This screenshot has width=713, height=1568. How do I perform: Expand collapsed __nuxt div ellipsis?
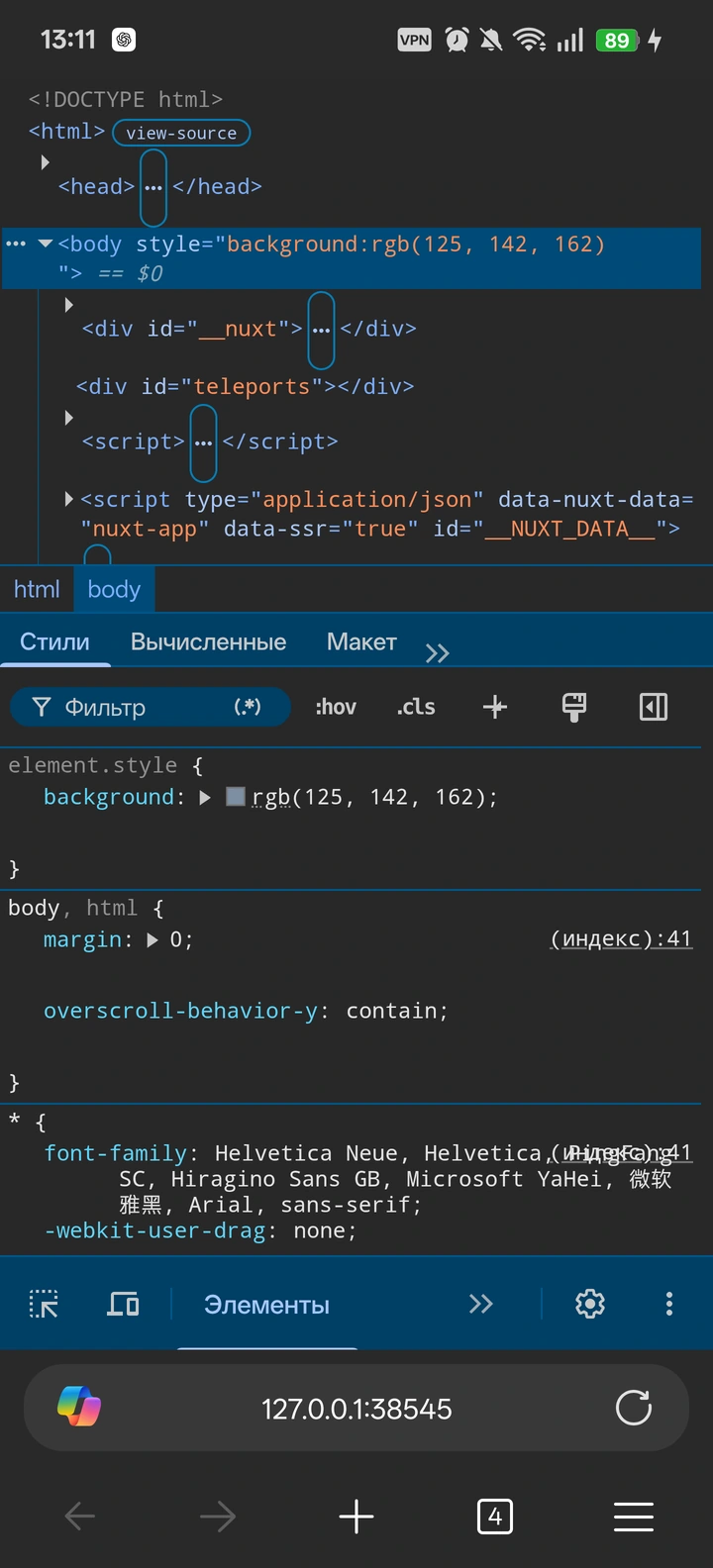[321, 329]
